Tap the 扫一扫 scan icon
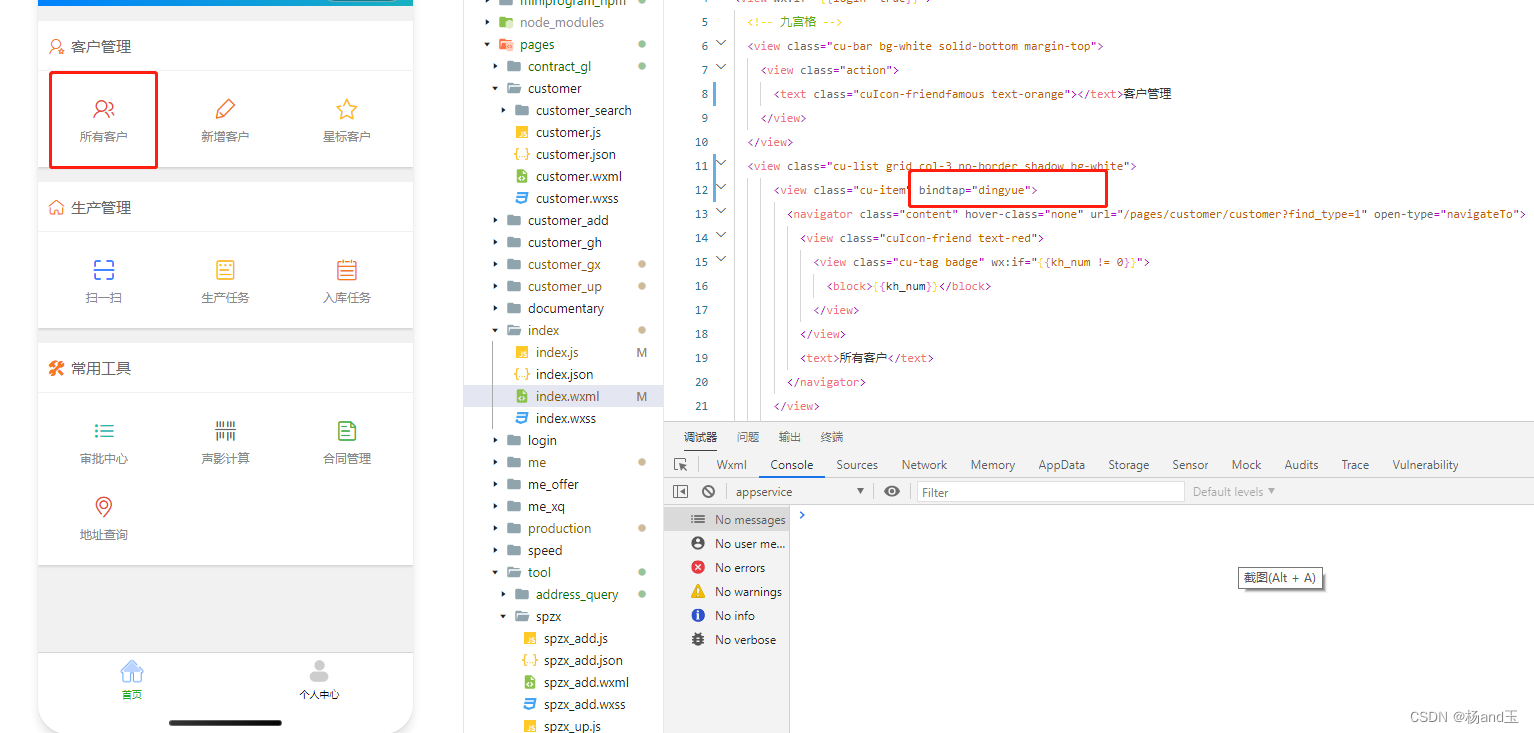The image size is (1534, 733). [x=104, y=270]
